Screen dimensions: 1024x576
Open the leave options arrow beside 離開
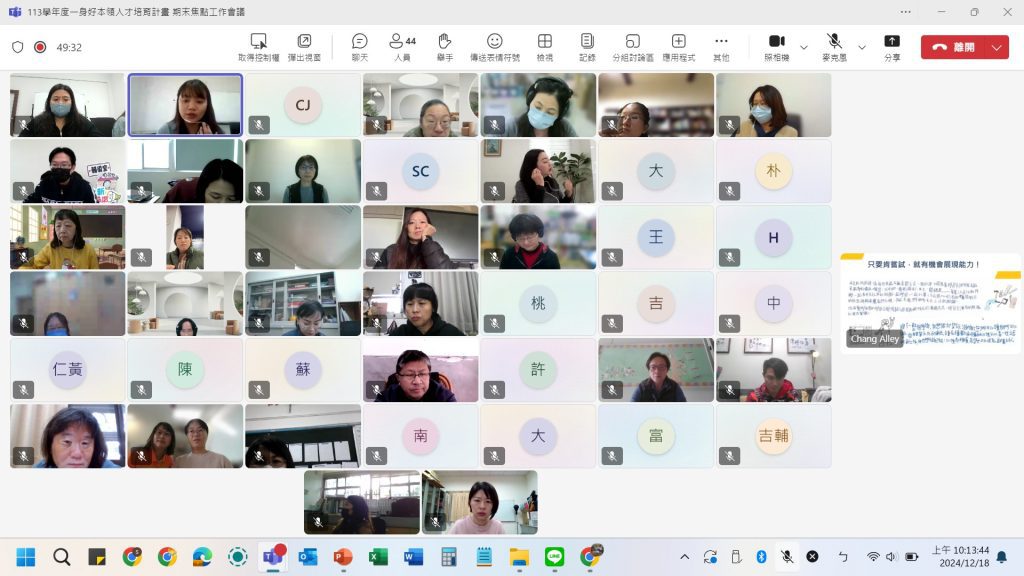[x=996, y=47]
